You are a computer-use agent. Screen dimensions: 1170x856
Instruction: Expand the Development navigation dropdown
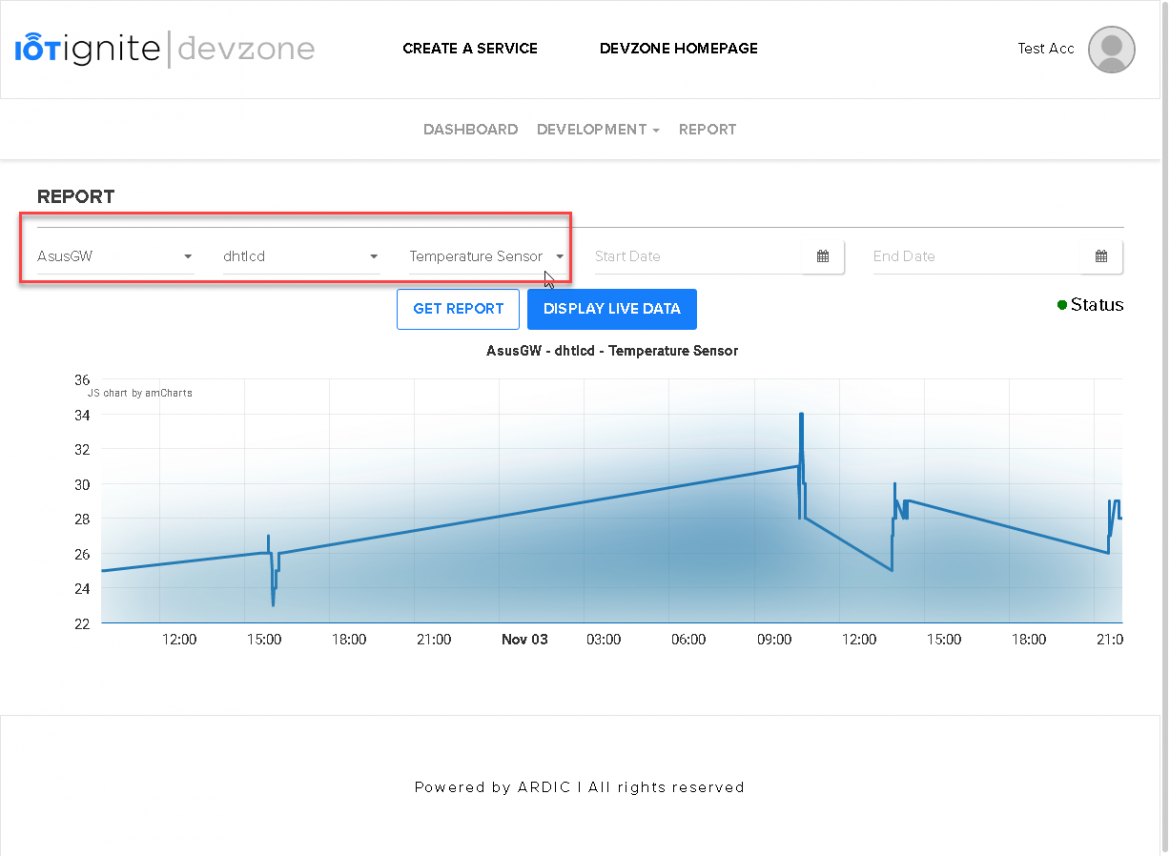click(657, 129)
